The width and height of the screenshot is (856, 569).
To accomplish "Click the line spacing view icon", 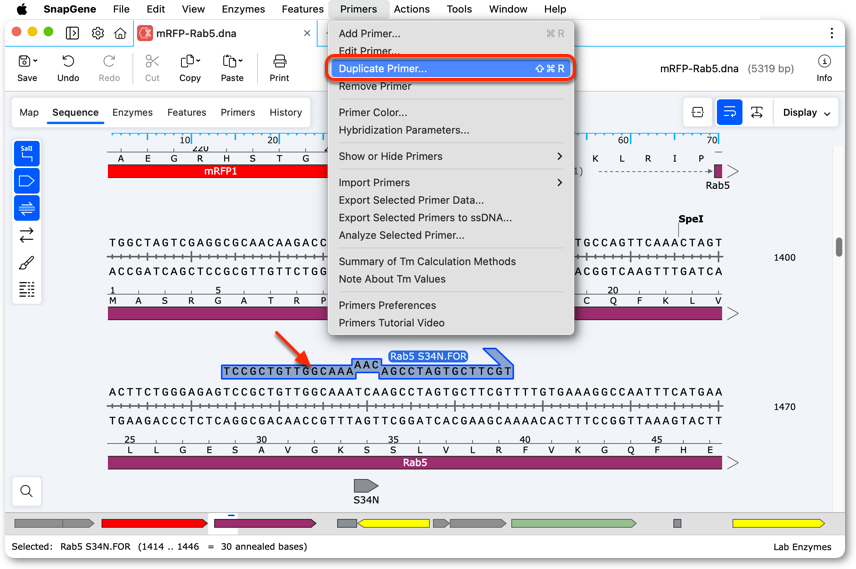I will 757,112.
